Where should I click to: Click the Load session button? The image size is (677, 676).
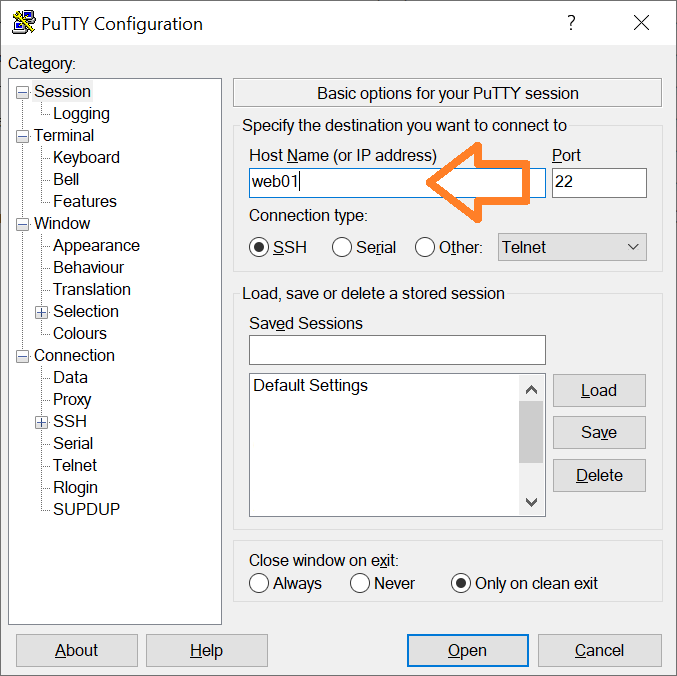pos(599,390)
